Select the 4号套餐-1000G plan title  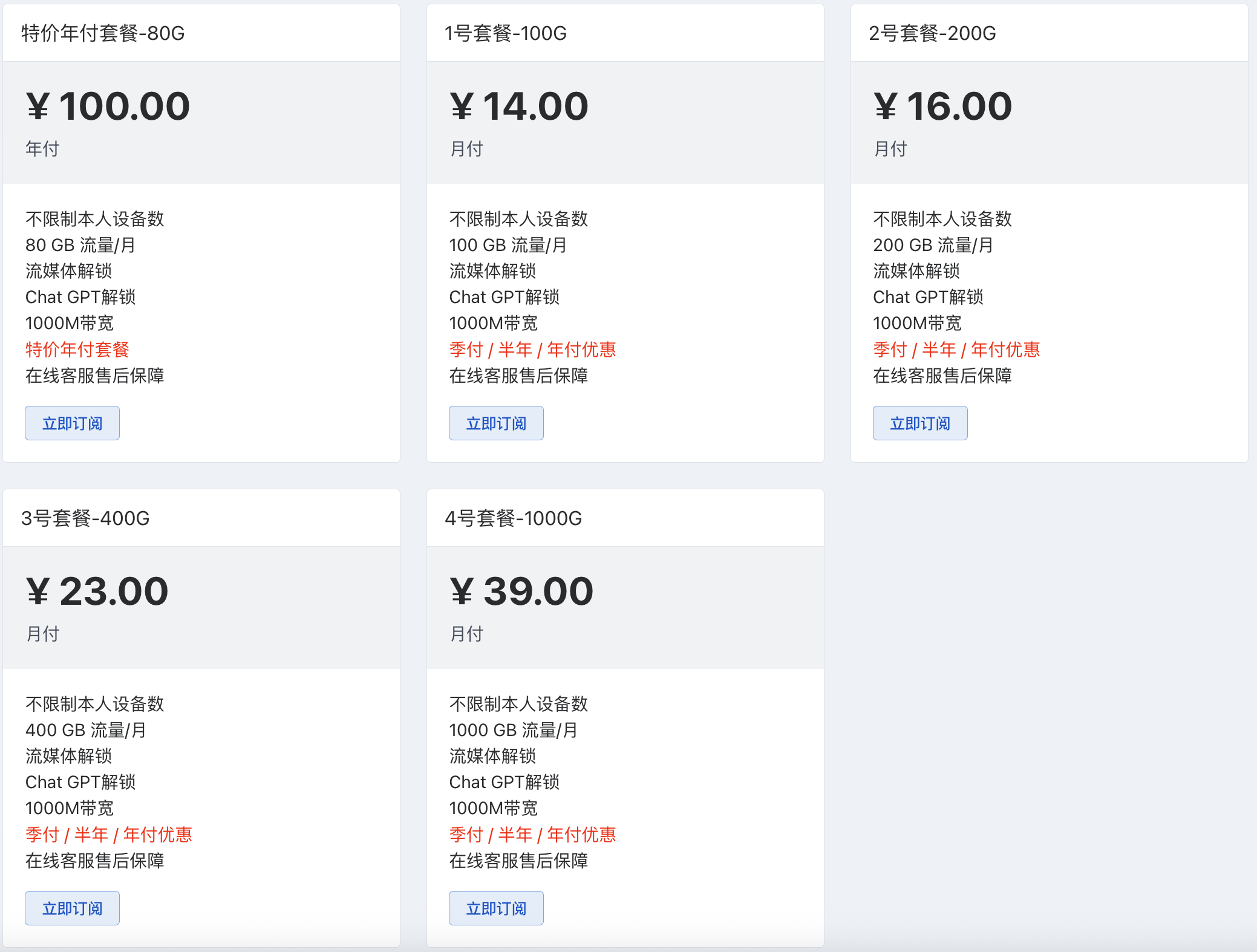(513, 518)
